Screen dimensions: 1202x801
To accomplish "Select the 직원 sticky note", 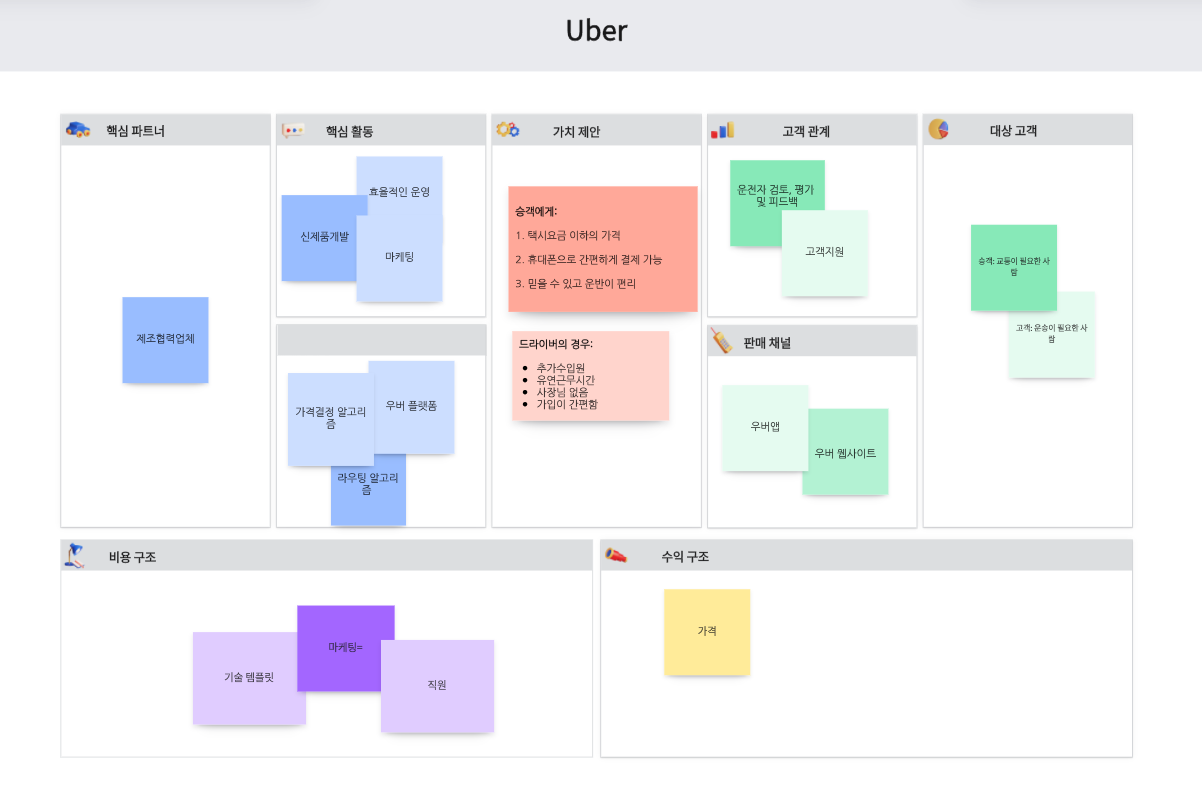I will (x=438, y=686).
